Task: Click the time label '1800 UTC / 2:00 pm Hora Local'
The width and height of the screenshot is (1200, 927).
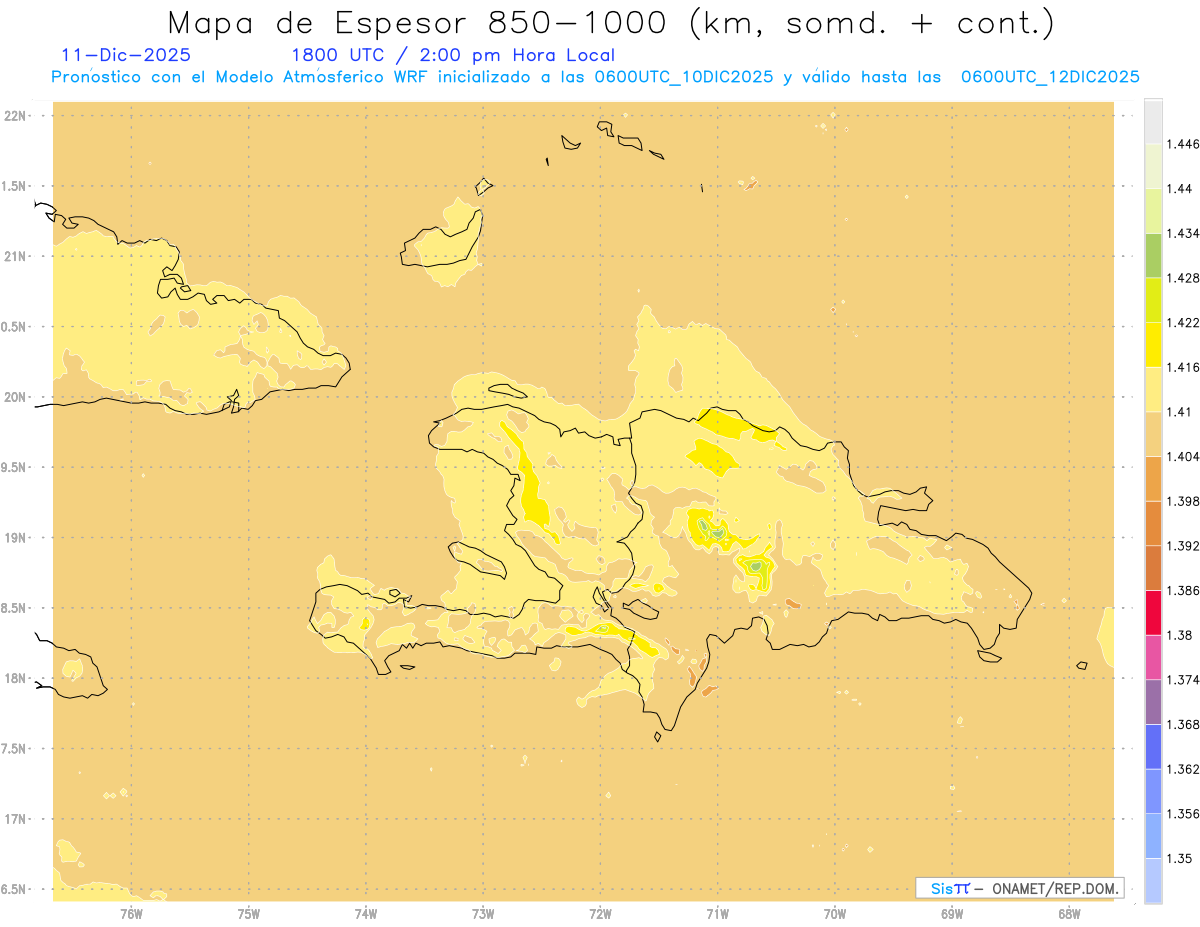Action: tap(452, 55)
